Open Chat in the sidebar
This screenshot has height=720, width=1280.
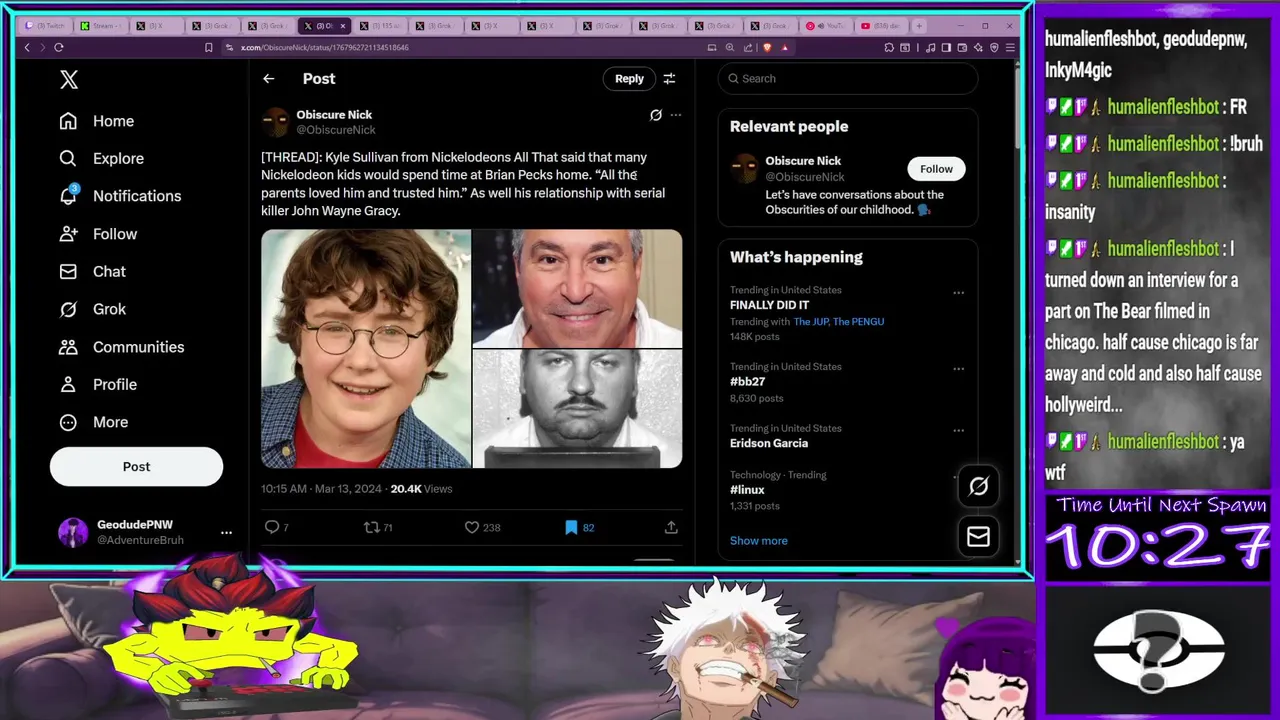[93, 271]
